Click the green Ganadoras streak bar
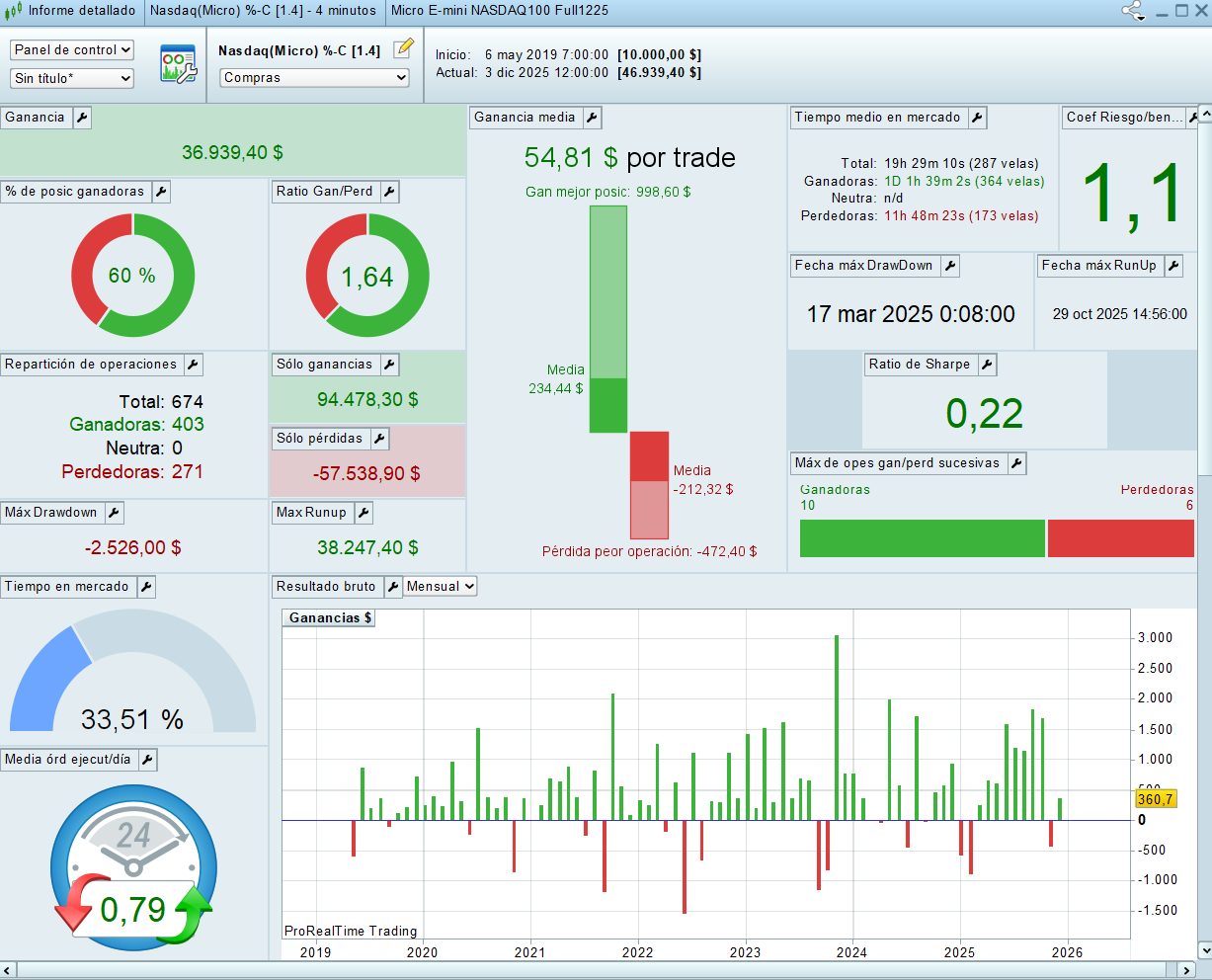 pos(922,538)
